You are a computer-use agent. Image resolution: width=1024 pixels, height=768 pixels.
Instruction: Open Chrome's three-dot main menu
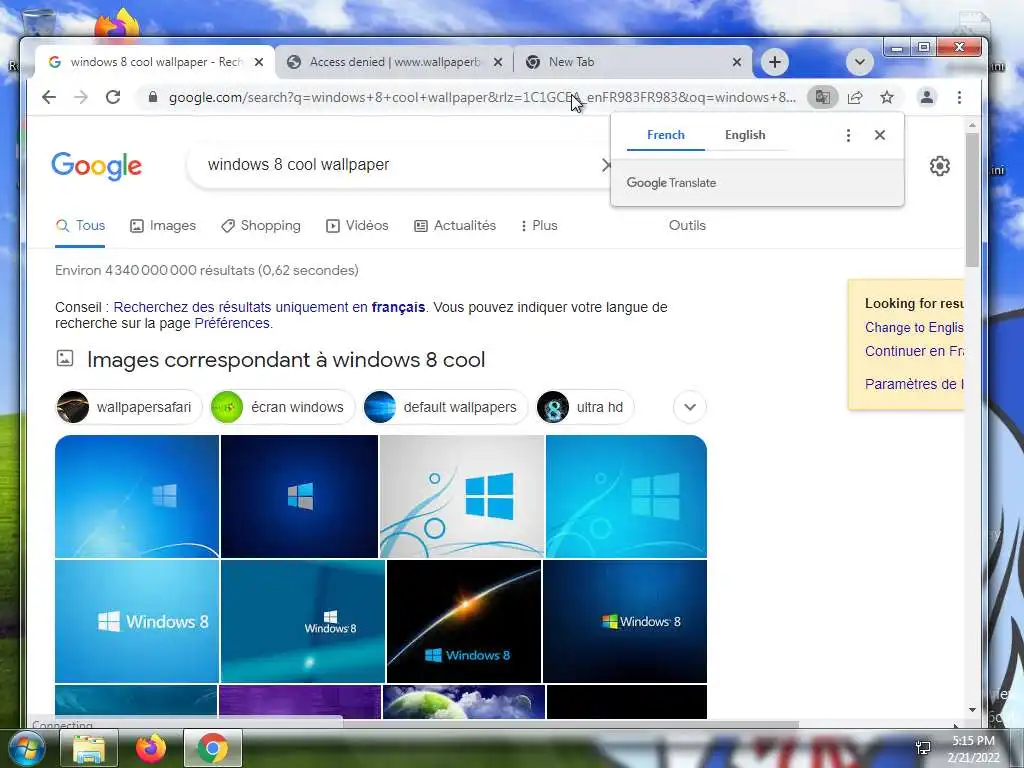pyautogui.click(x=959, y=97)
